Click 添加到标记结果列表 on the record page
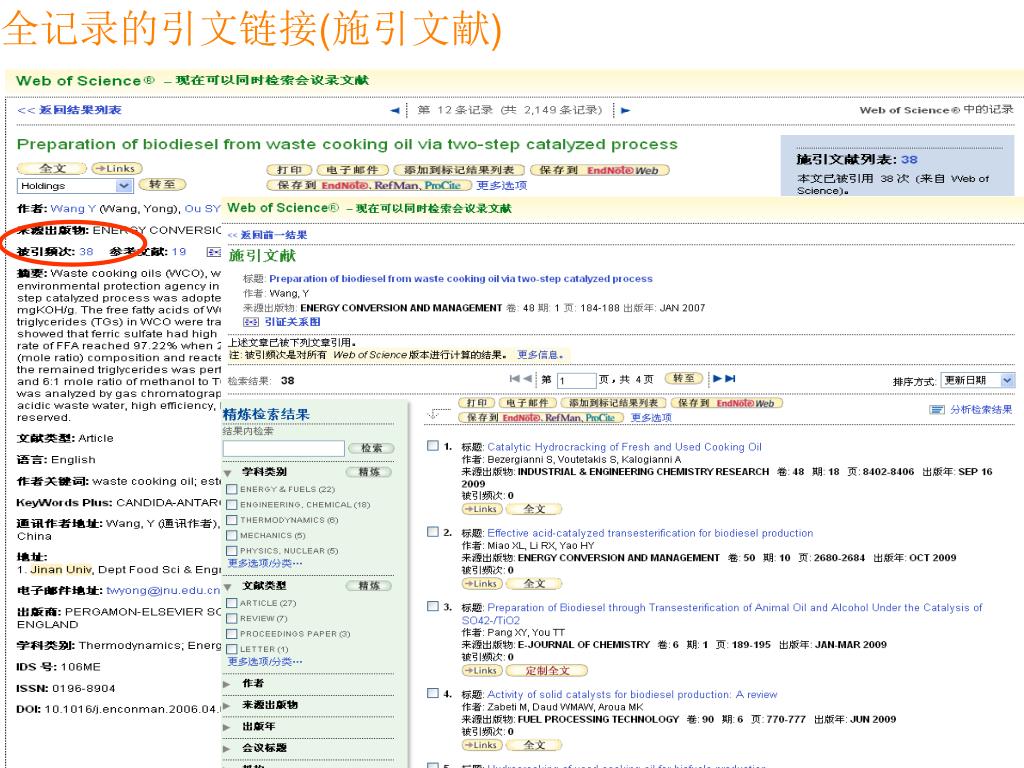 coord(459,170)
